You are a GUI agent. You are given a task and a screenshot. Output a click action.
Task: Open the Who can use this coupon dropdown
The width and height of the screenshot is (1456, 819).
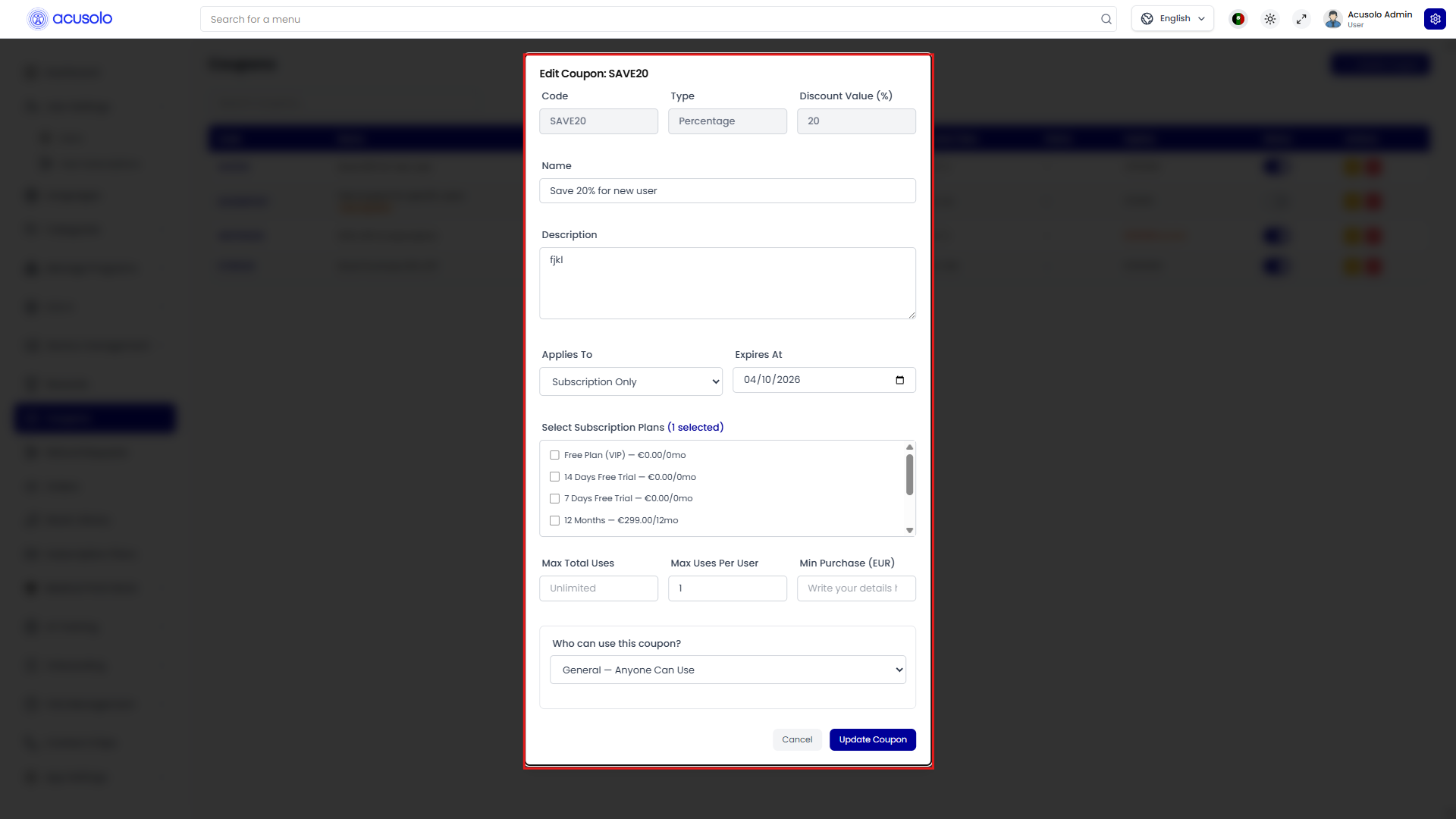coord(727,670)
